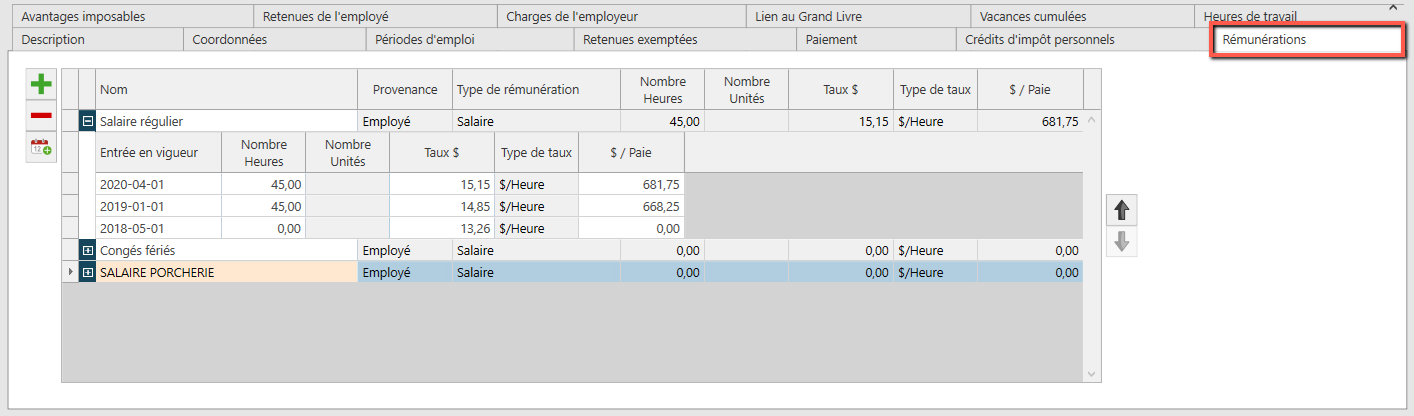Click the 14,85 rate cell

[x=442, y=206]
